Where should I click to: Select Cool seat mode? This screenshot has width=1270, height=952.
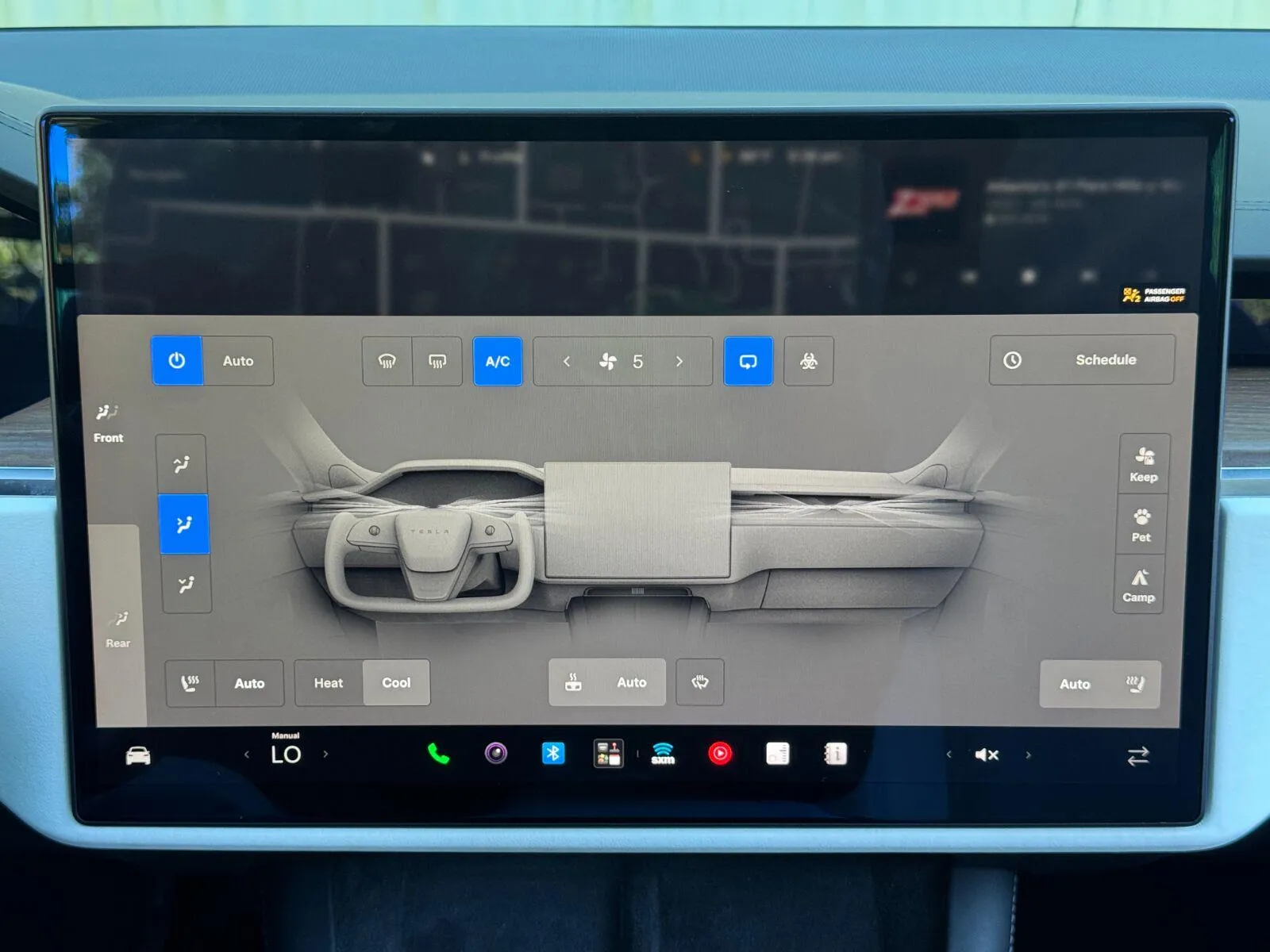pyautogui.click(x=396, y=682)
